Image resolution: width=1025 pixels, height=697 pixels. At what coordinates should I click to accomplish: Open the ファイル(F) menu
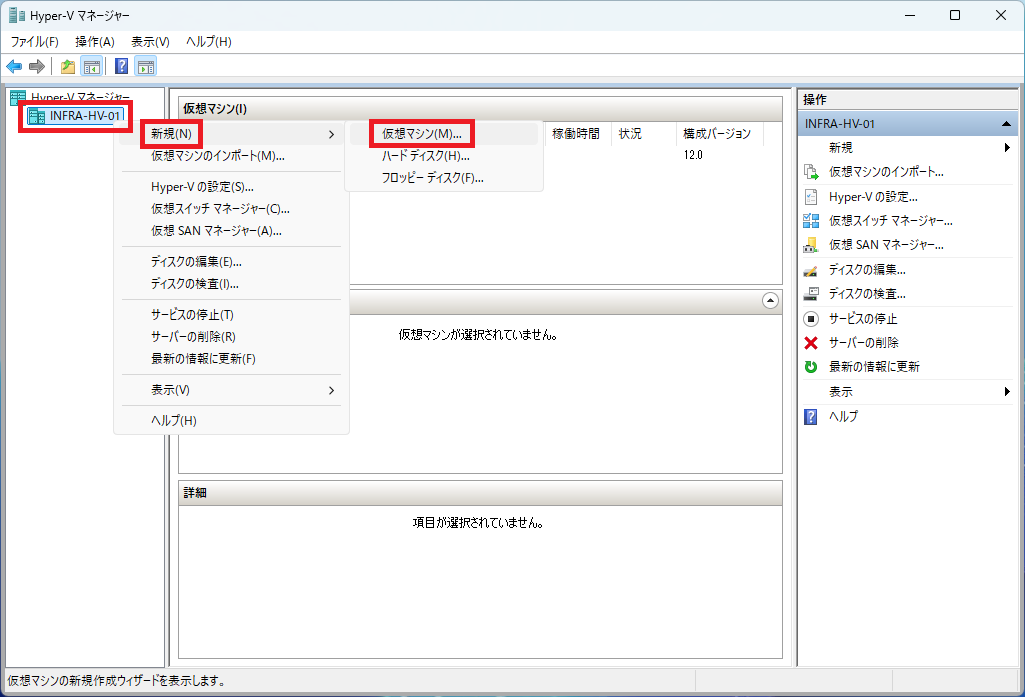pos(35,42)
